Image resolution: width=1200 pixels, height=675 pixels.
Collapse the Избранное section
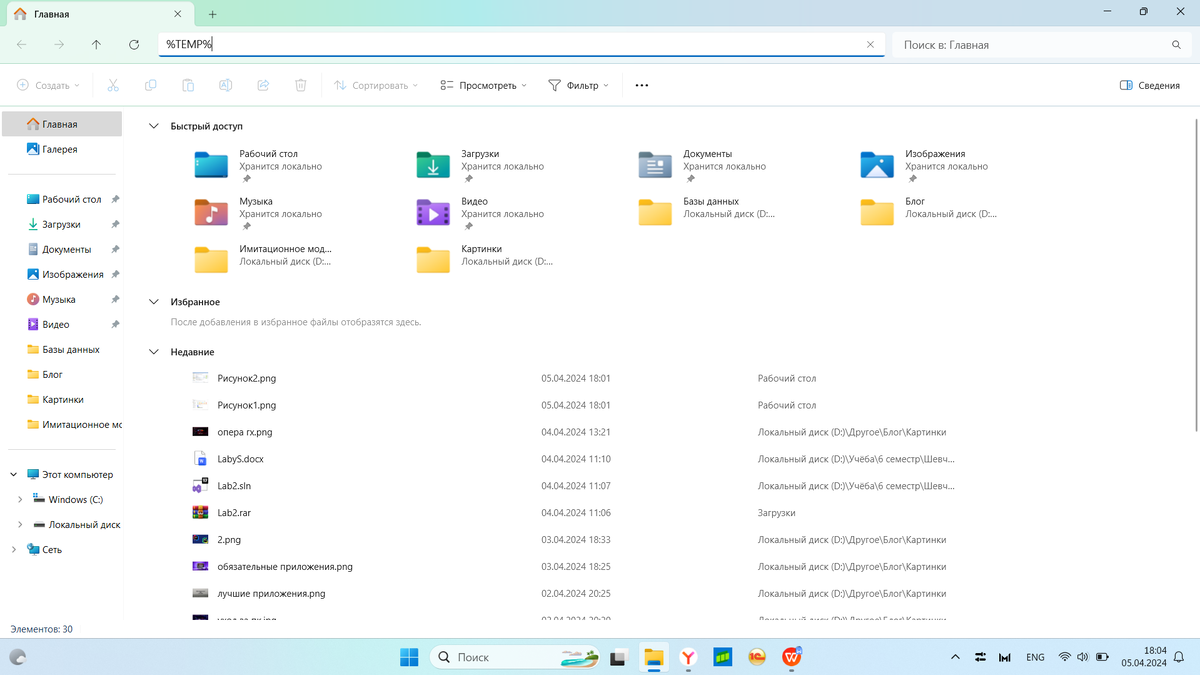tap(154, 302)
